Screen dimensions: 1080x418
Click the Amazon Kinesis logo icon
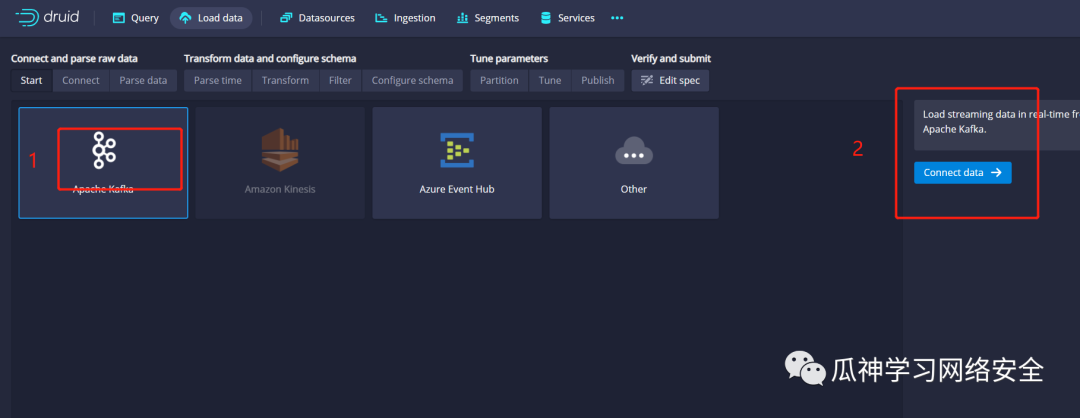(280, 150)
